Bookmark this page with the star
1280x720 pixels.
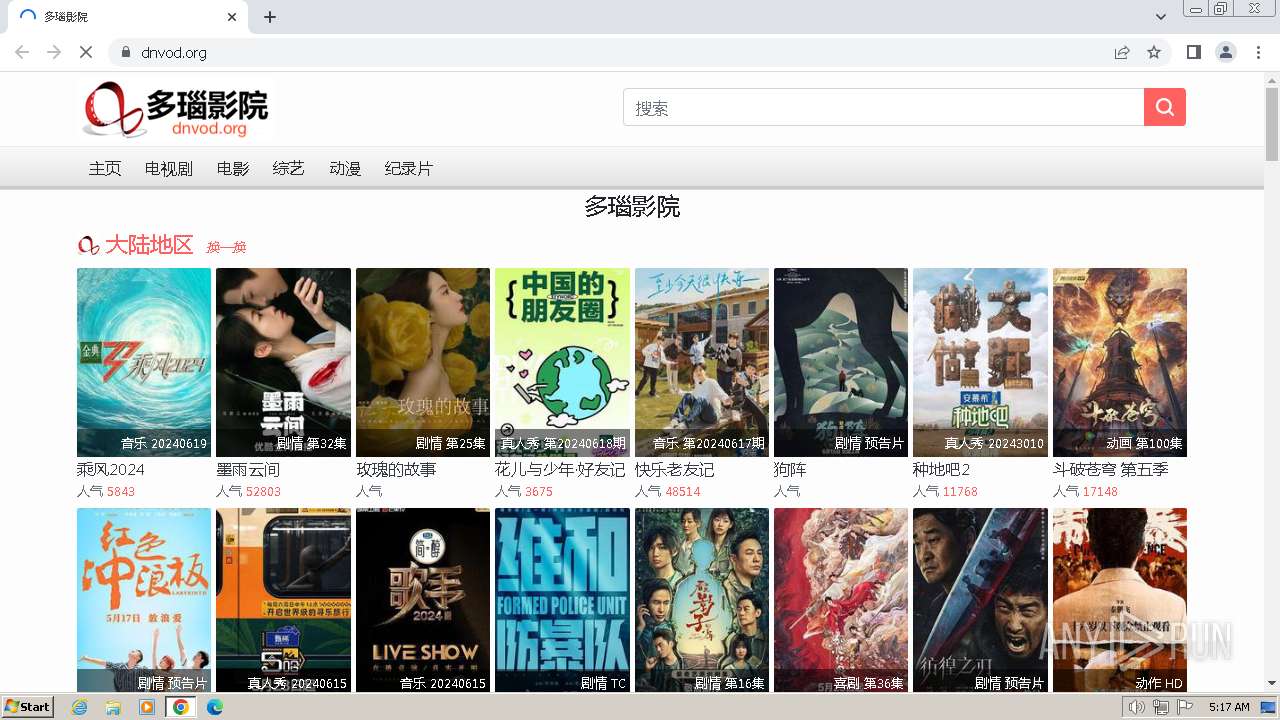(1154, 52)
